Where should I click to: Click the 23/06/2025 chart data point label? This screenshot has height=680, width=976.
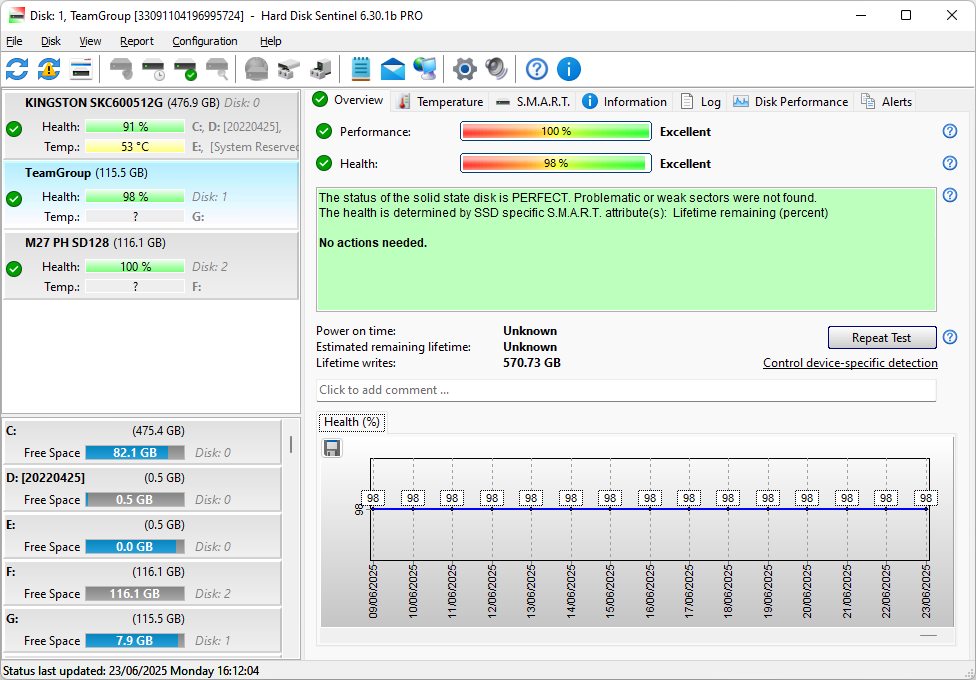(x=926, y=498)
